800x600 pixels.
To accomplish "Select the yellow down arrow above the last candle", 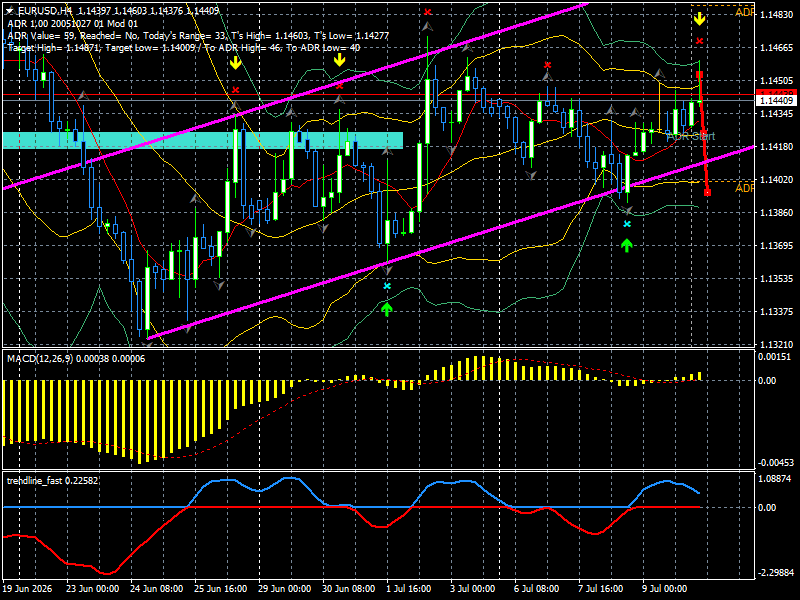I will click(699, 19).
